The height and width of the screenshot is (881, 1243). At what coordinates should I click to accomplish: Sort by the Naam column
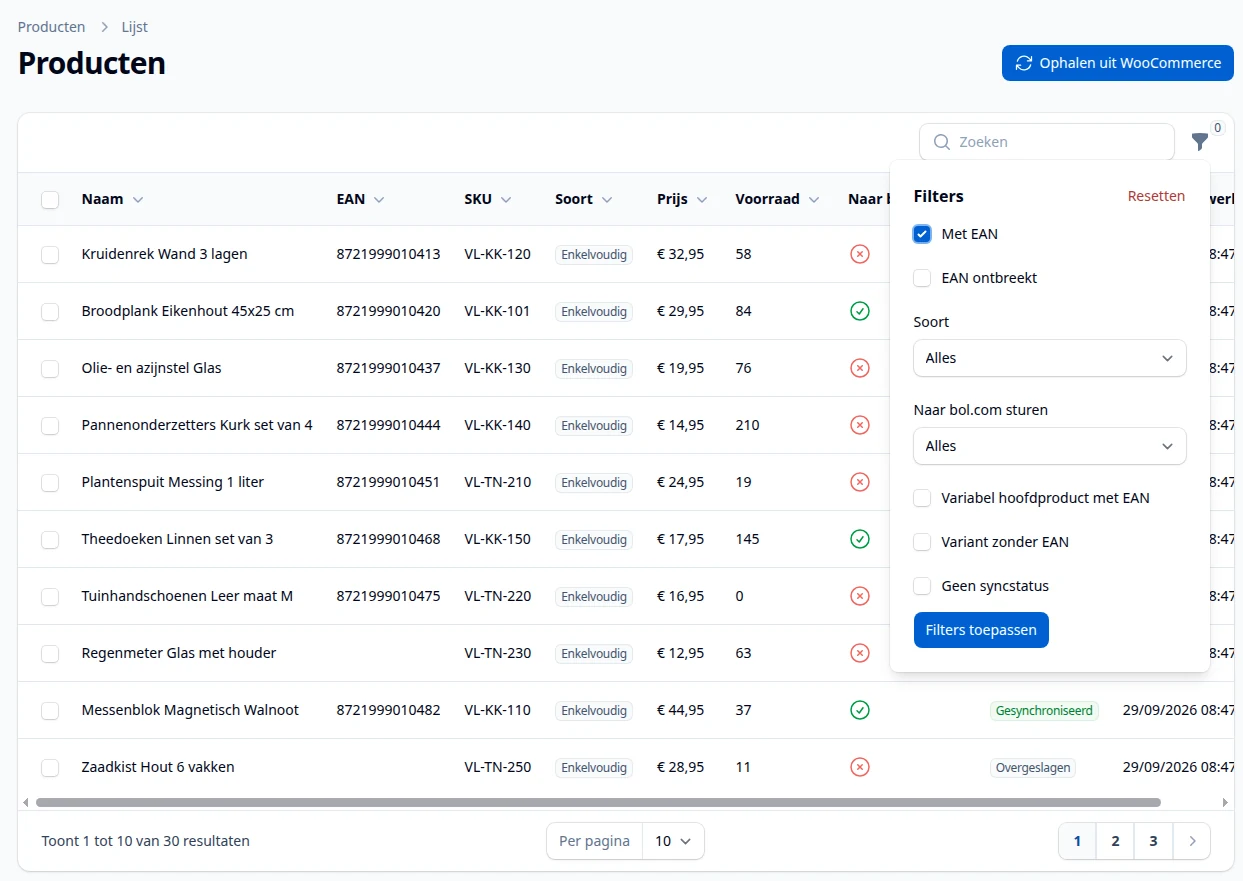(x=112, y=199)
